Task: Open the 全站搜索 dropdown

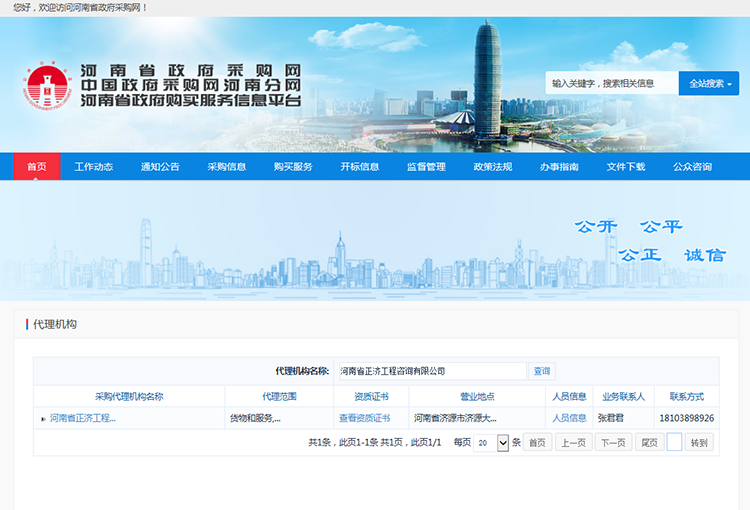Action: tap(712, 84)
